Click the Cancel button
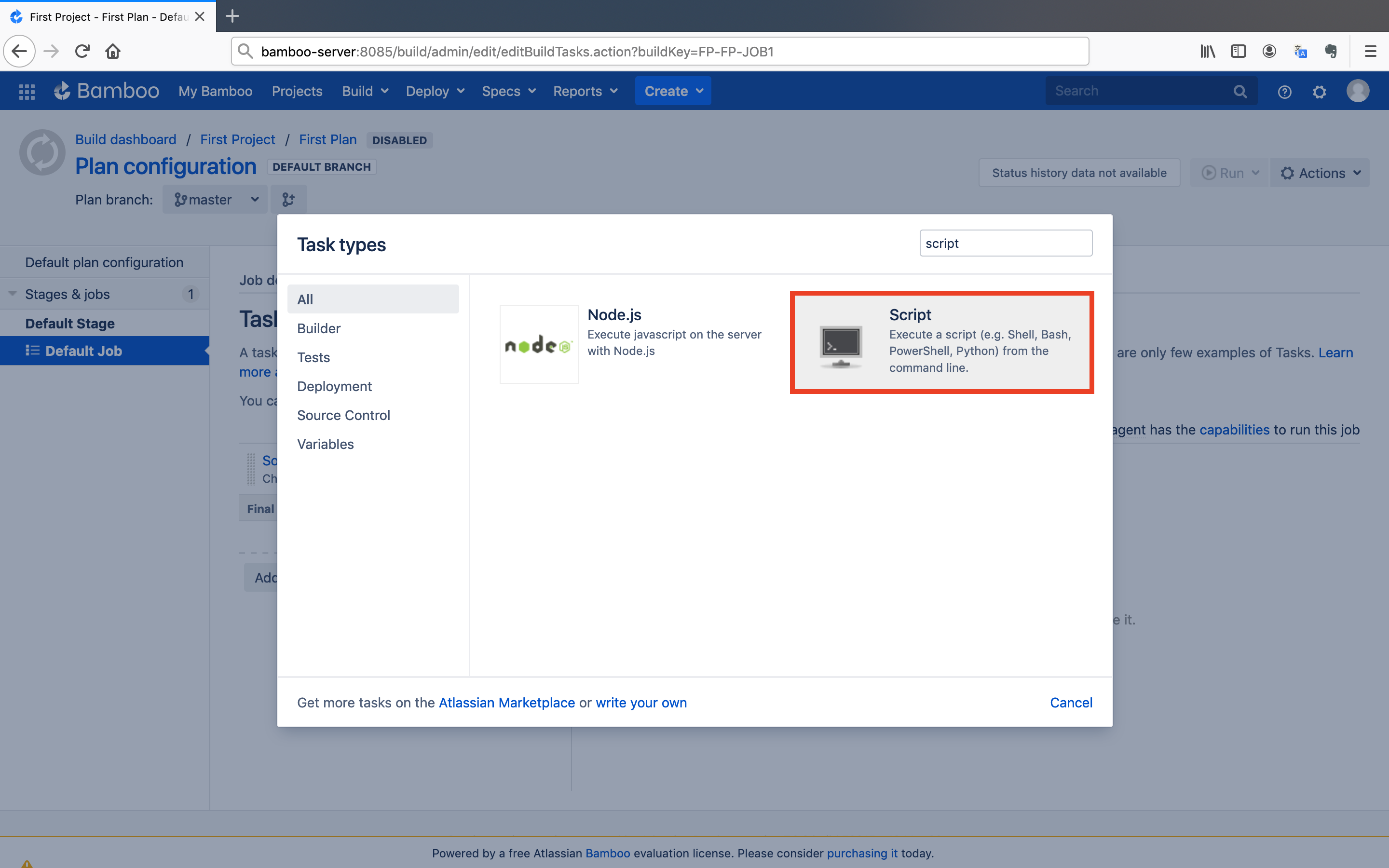1389x868 pixels. (1070, 702)
